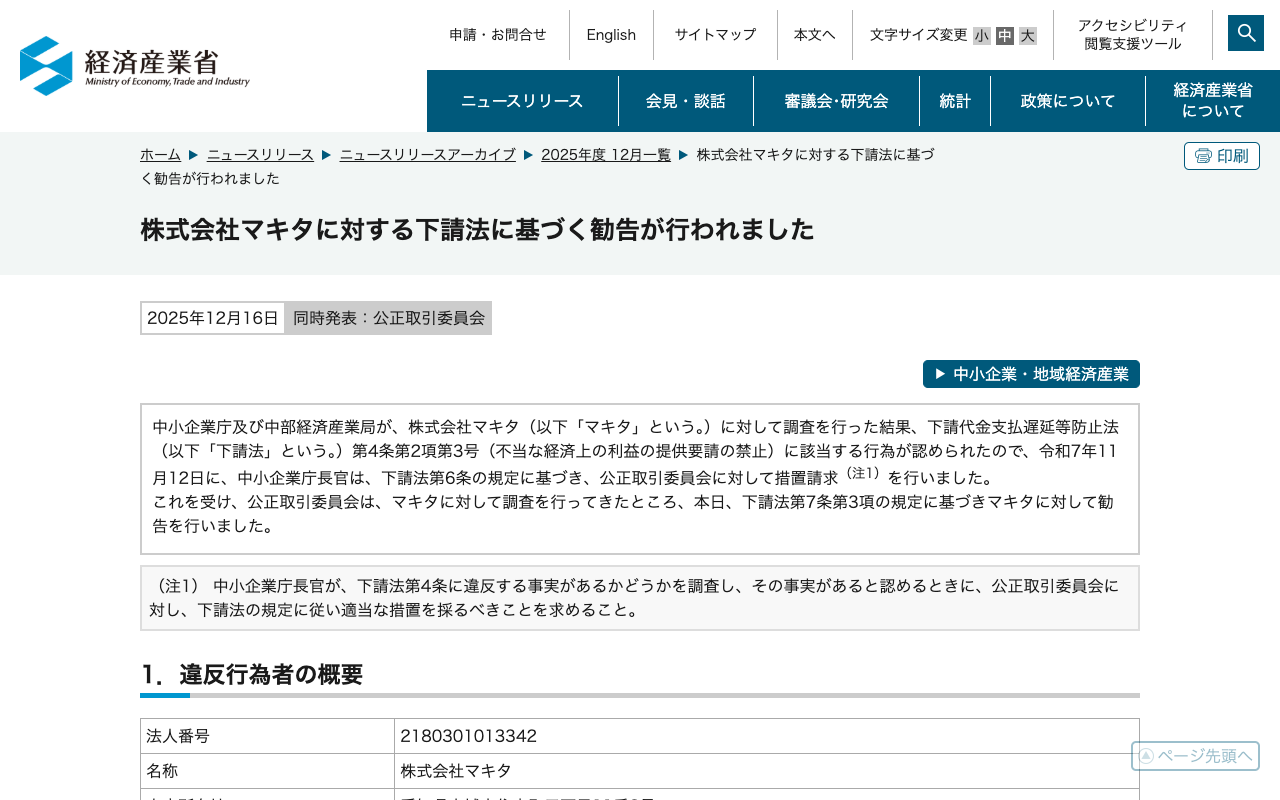Open the 政策について navigation menu
The width and height of the screenshot is (1280, 800).
tap(1068, 101)
